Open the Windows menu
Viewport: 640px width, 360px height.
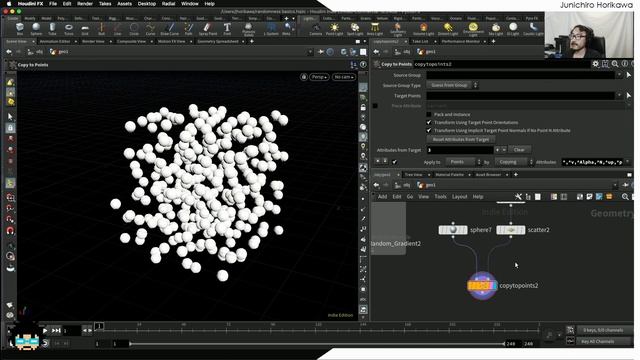pyautogui.click(x=190, y=4)
